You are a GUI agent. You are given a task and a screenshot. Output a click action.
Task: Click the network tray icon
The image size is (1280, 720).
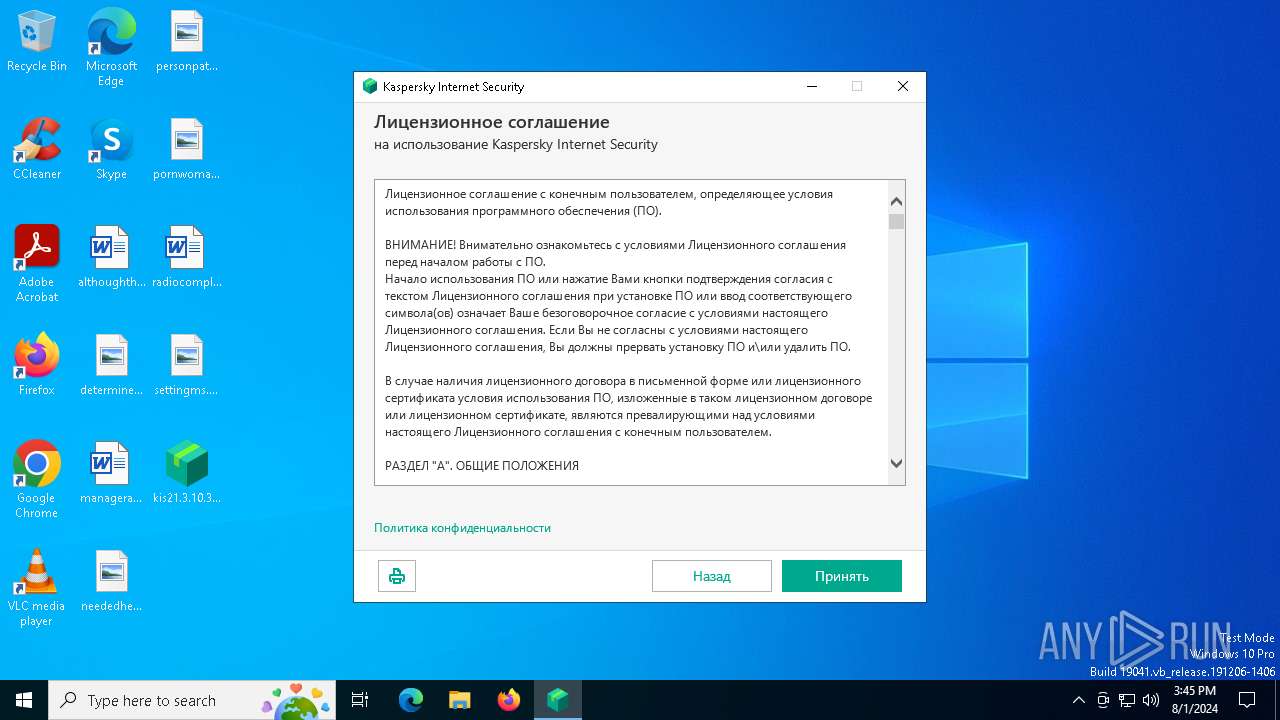click(x=1127, y=700)
